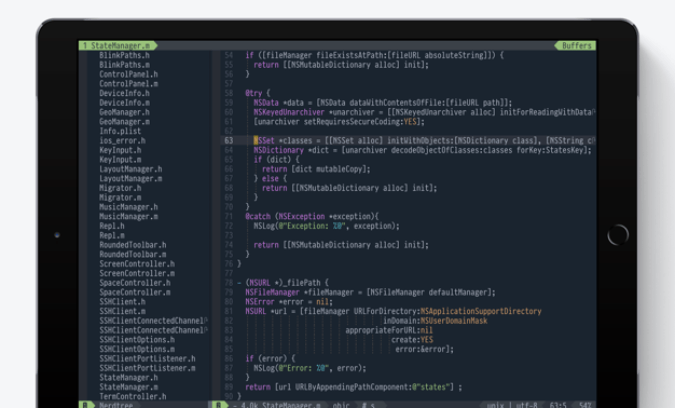Open BlinkPaths.h in file tree

(124, 55)
